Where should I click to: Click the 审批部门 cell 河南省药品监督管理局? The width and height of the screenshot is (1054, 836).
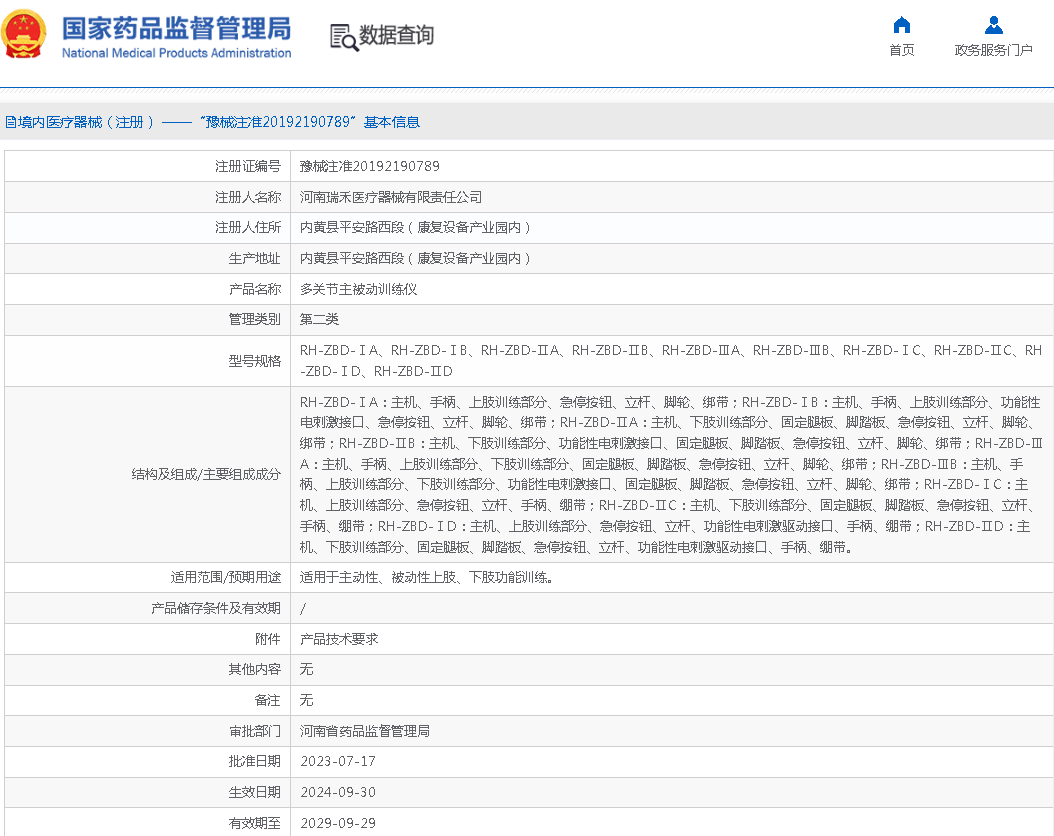[365, 731]
